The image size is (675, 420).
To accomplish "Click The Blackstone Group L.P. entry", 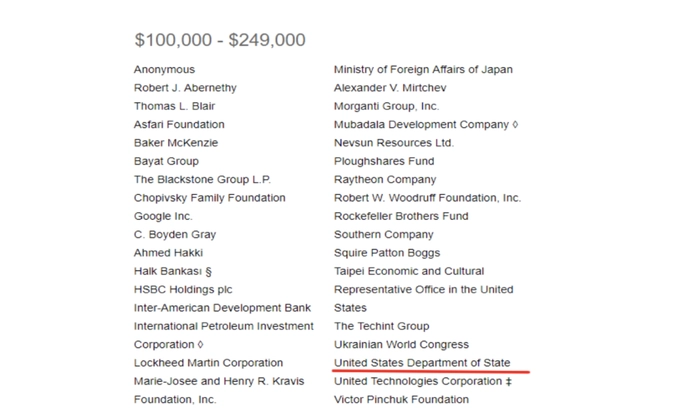I will (202, 180).
